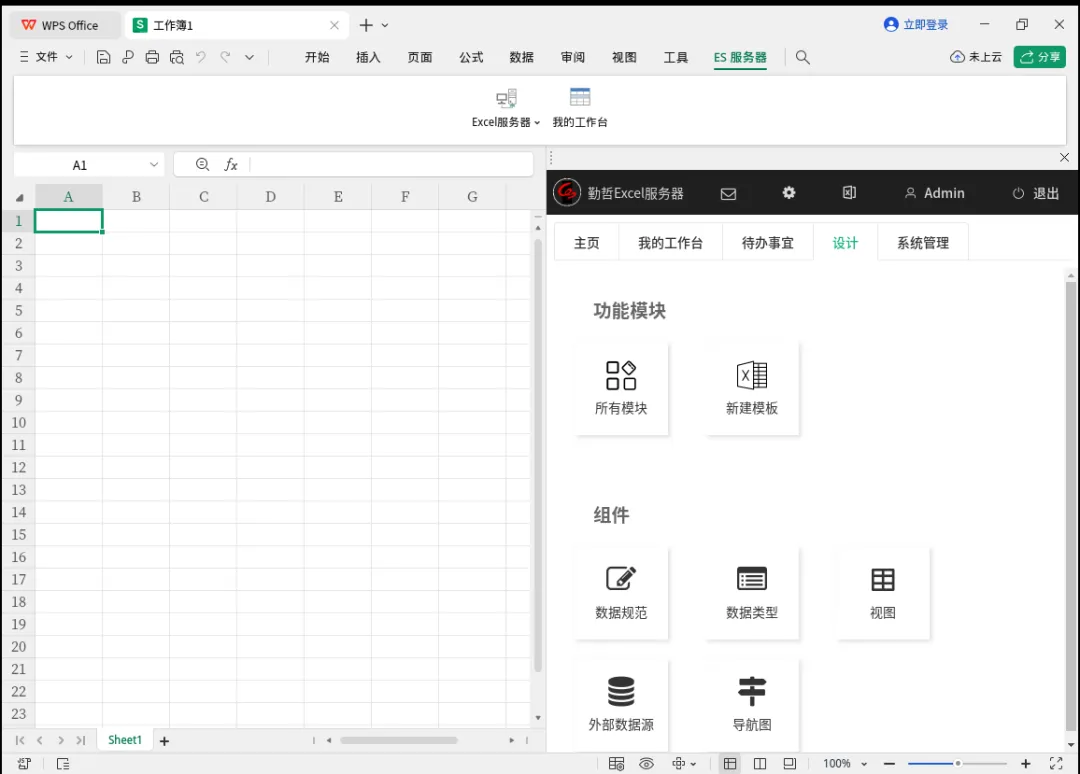The image size is (1080, 774).
Task: Click zoom in plus button
Action: click(x=1026, y=763)
